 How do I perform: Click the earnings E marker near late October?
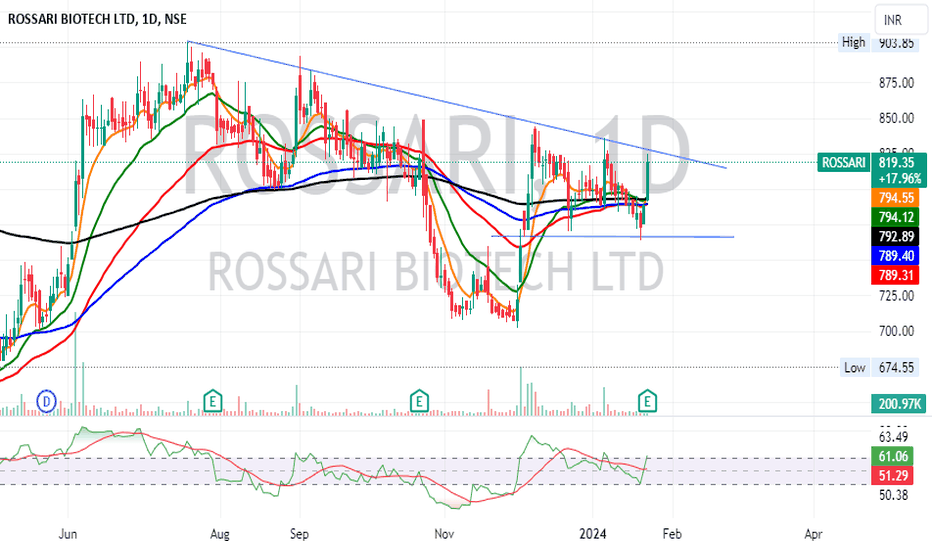pyautogui.click(x=419, y=401)
